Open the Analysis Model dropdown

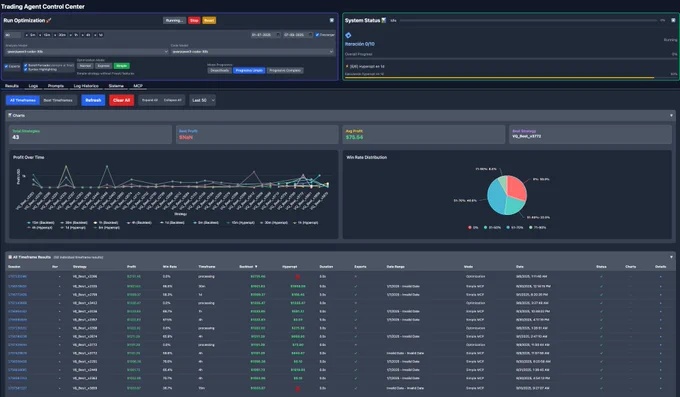tap(86, 52)
